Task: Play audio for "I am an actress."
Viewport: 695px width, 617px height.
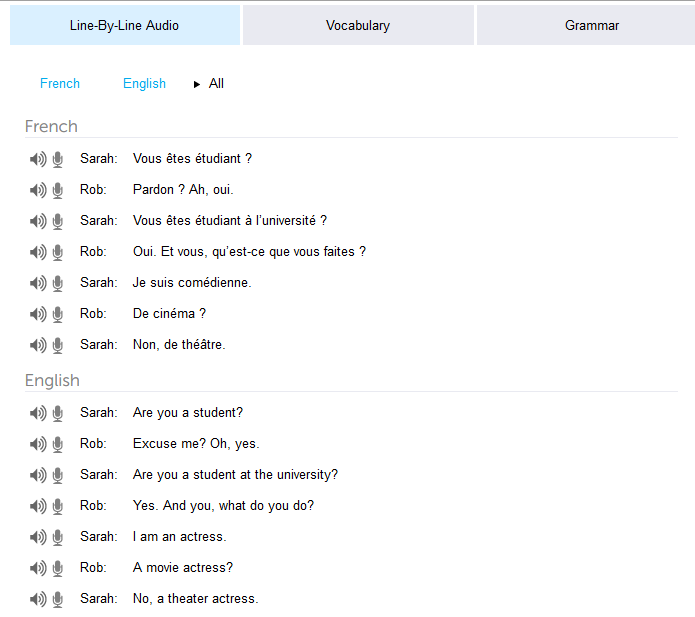Action: (x=38, y=537)
